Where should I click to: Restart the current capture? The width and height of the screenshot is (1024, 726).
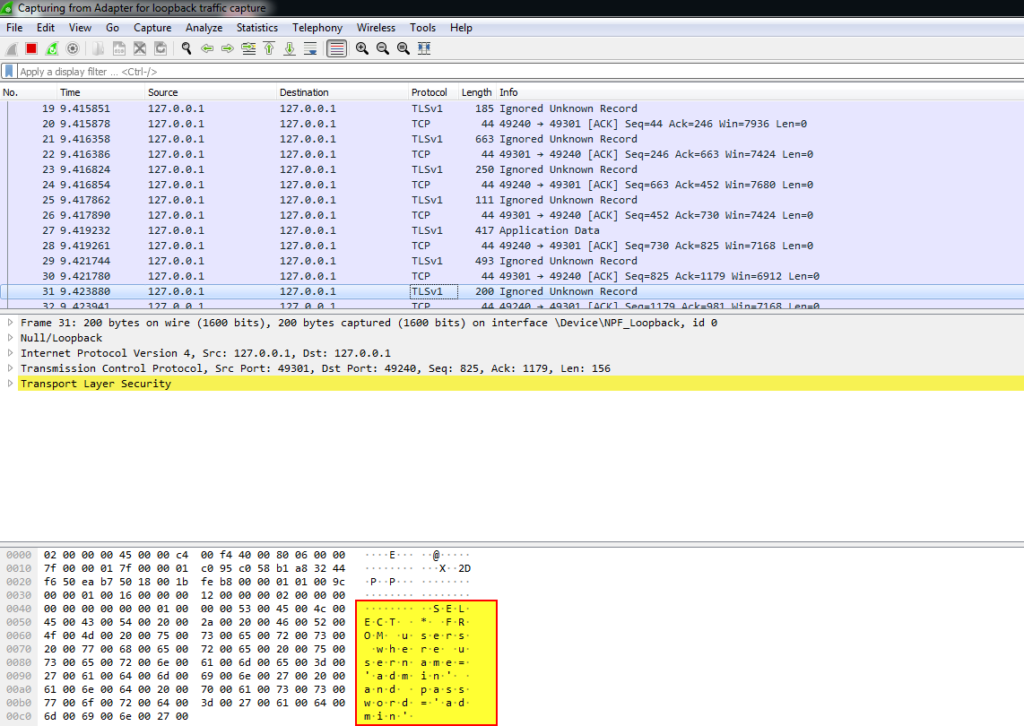click(51, 48)
